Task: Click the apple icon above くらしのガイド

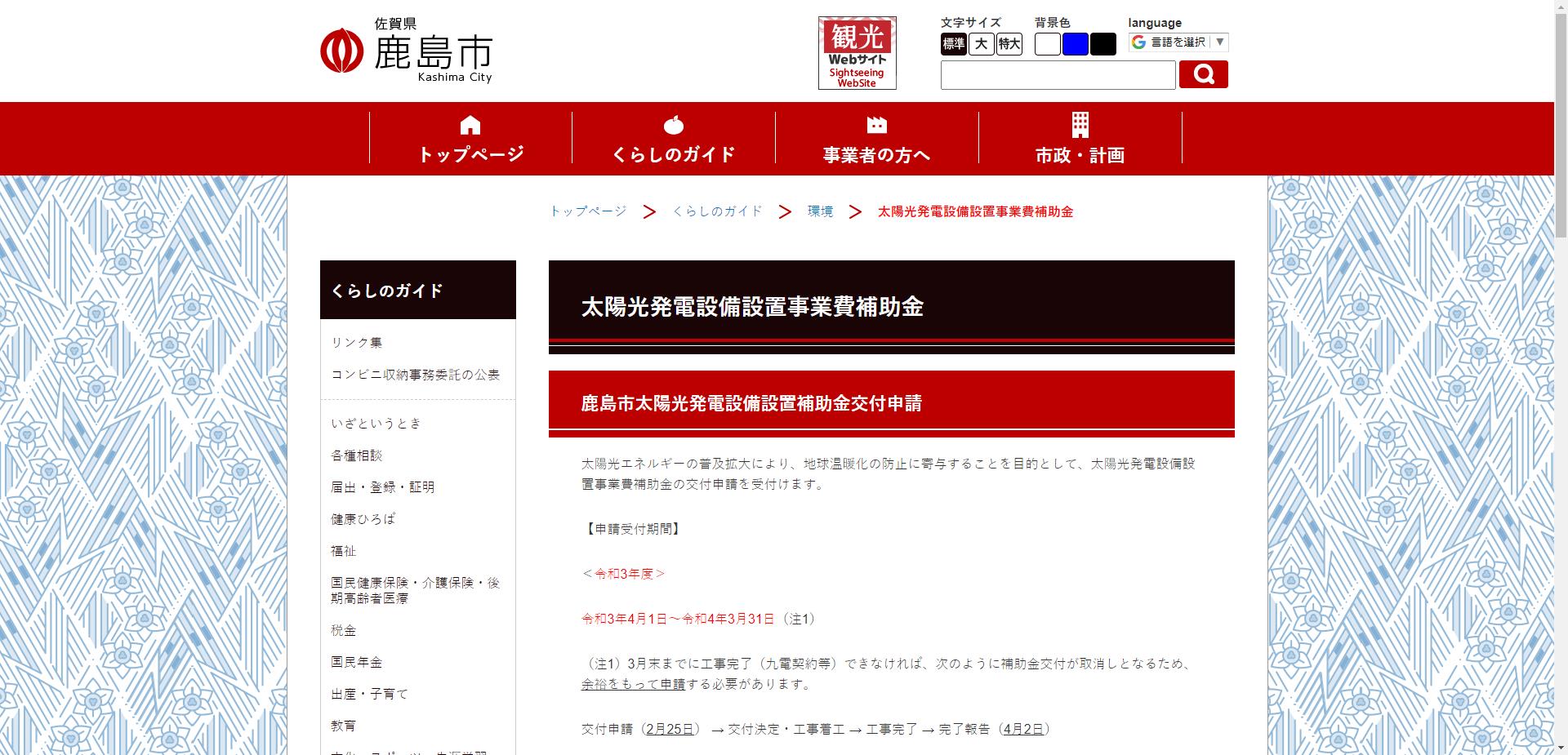Action: click(673, 124)
